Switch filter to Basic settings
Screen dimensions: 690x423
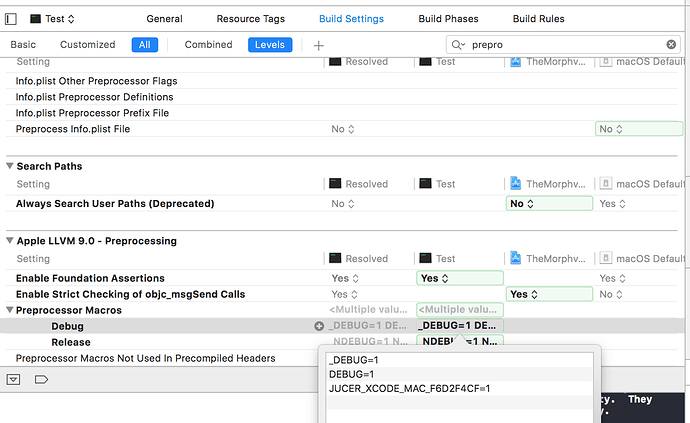click(x=23, y=45)
